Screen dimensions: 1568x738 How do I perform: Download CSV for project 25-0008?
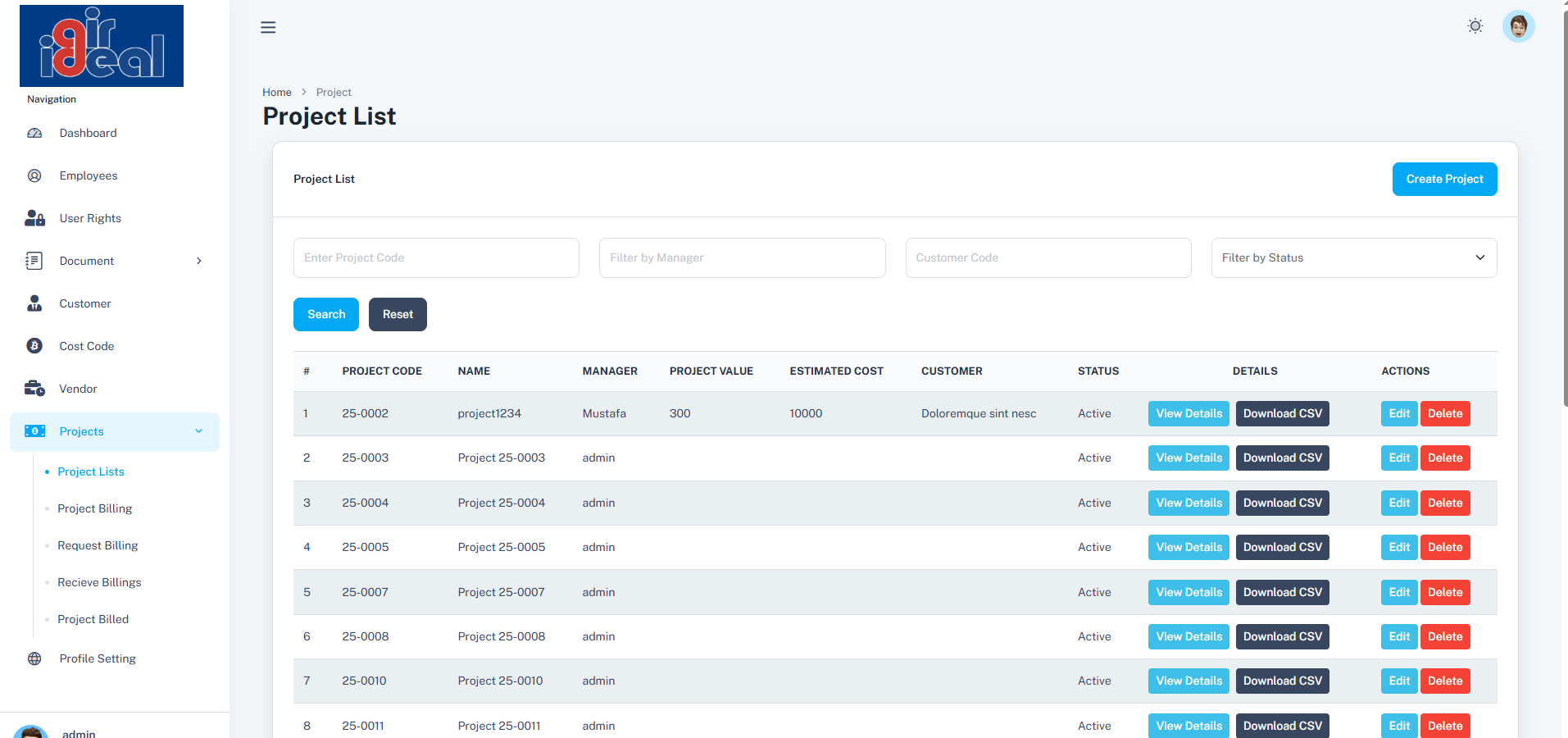coord(1283,636)
